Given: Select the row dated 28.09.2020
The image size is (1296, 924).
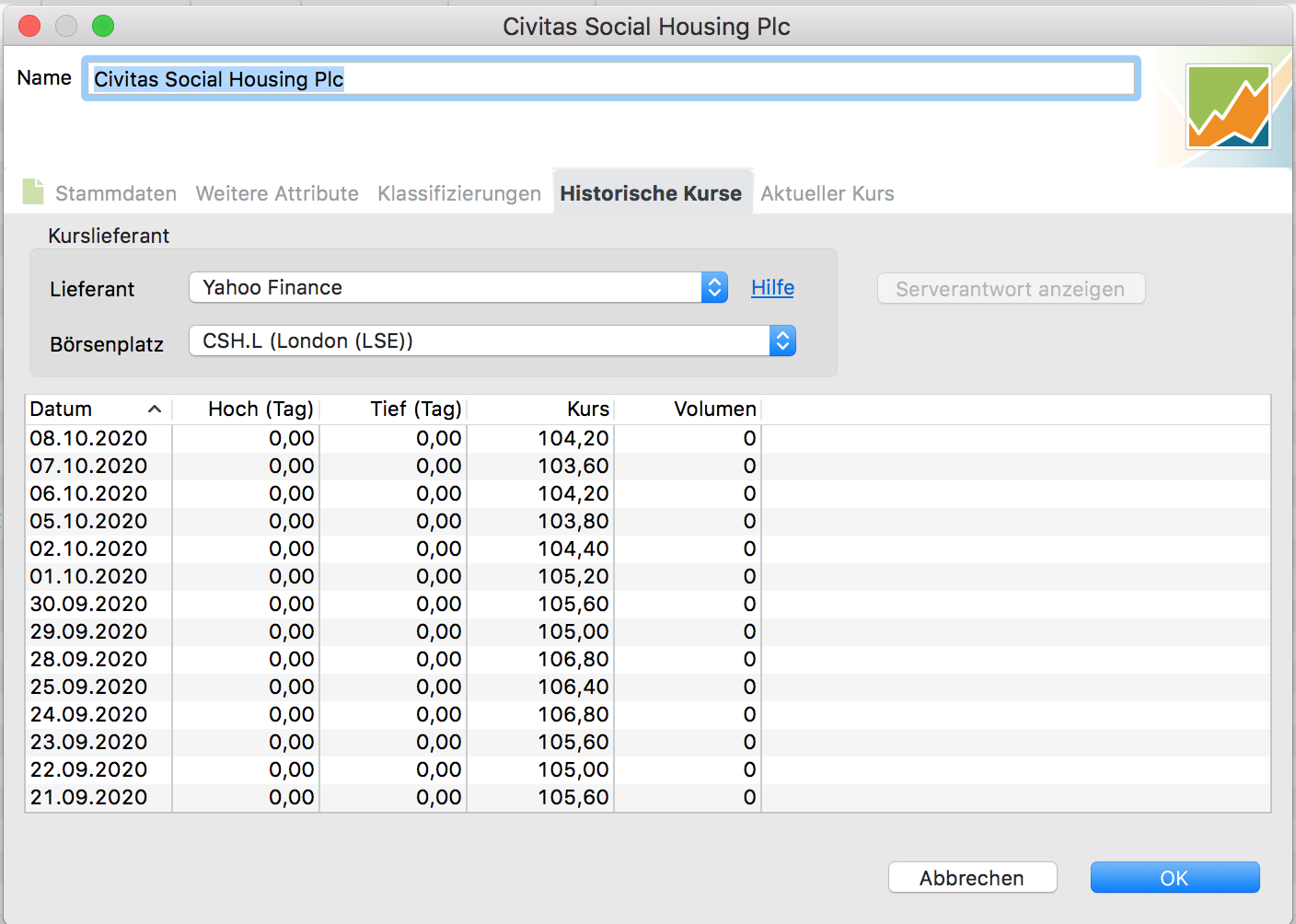Looking at the screenshot, I should [x=648, y=659].
